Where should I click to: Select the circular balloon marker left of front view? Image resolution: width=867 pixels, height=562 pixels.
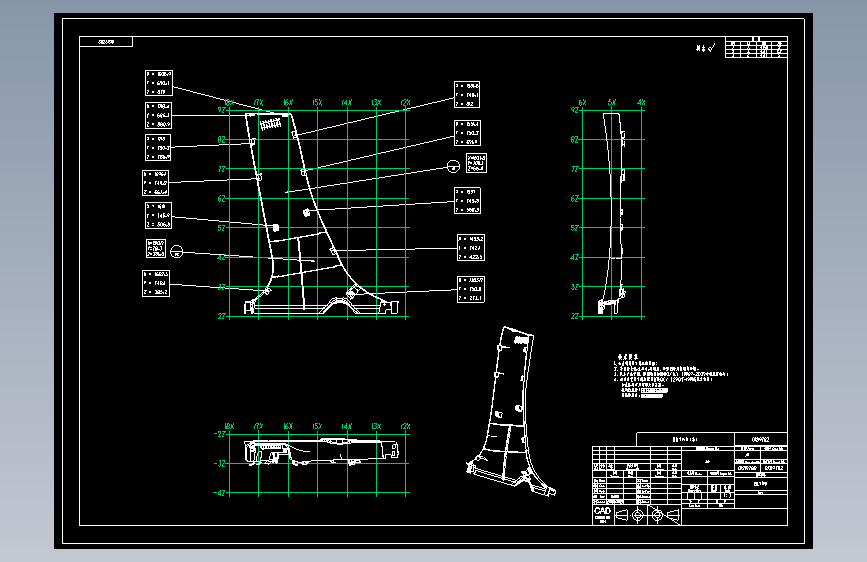[x=176, y=252]
